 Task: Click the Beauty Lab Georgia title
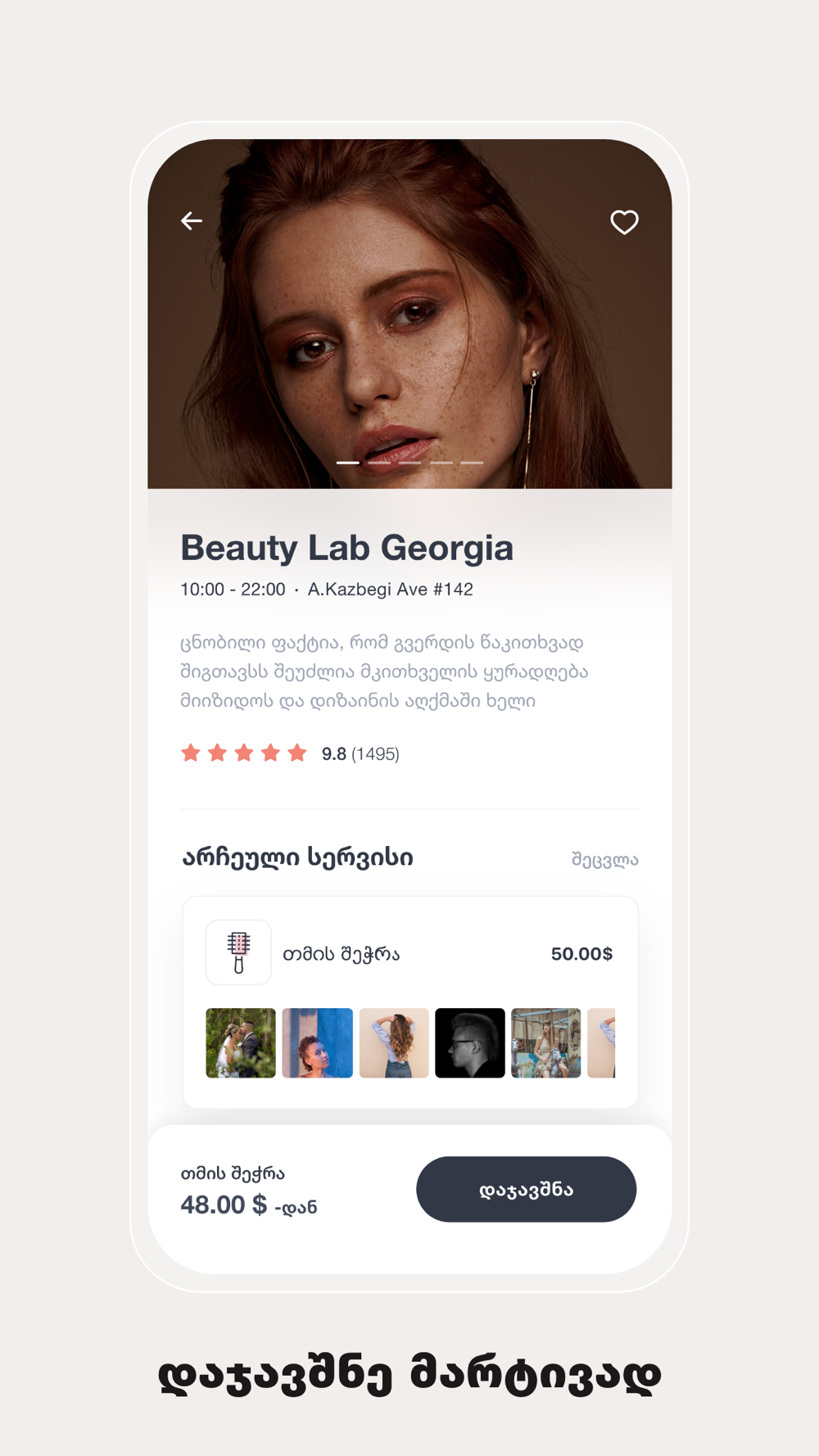(346, 548)
